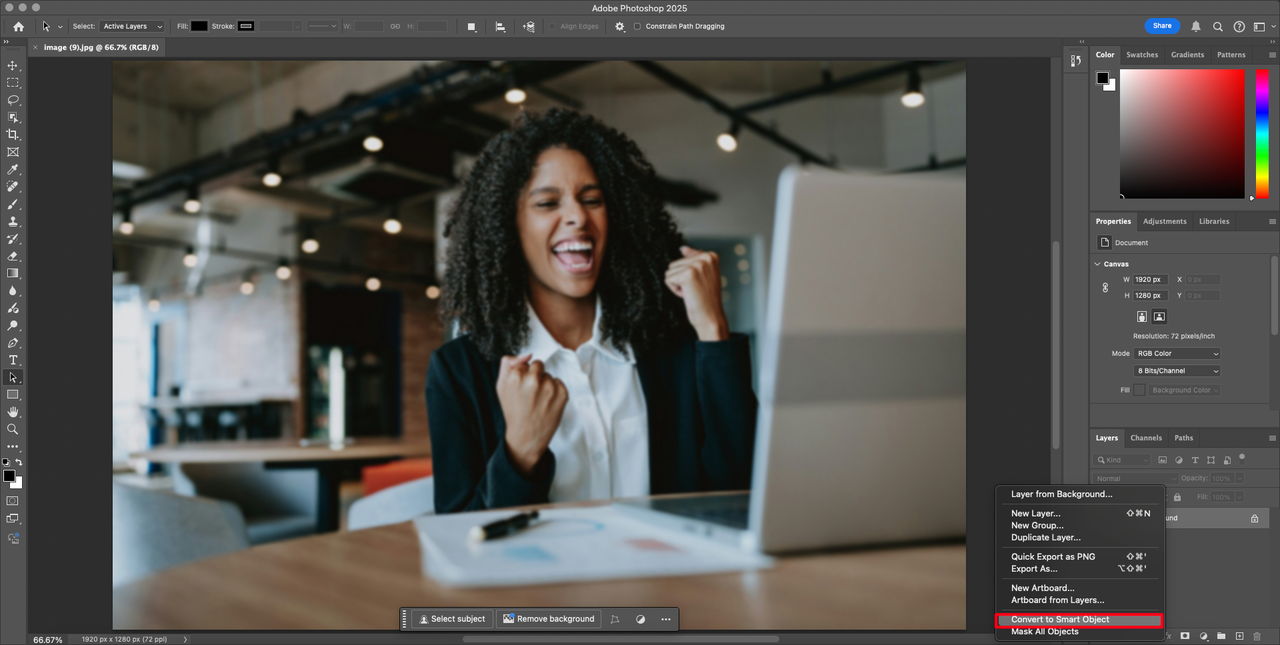Open Active Layers select dropdown
The width and height of the screenshot is (1280, 645).
[x=133, y=26]
